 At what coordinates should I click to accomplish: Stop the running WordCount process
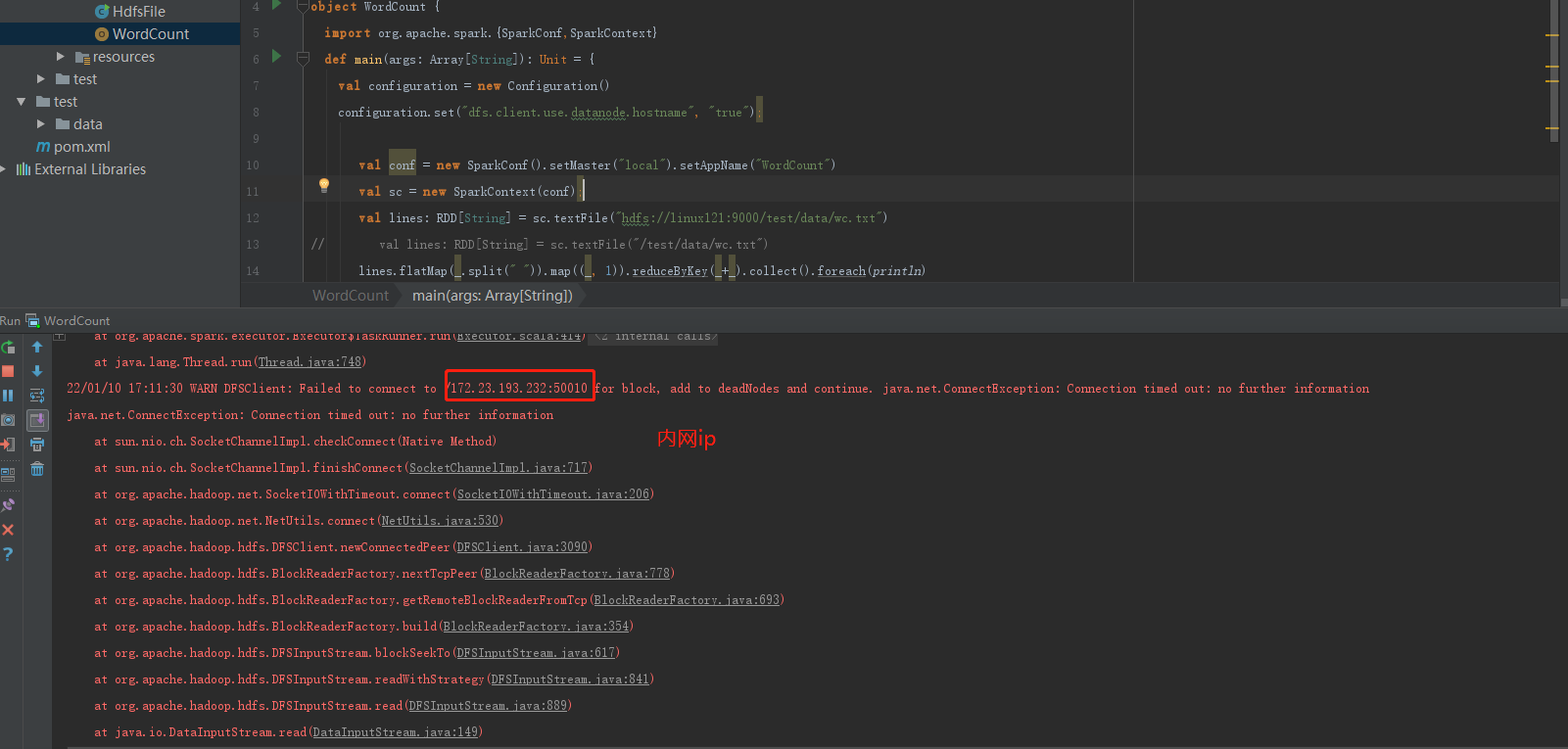click(8, 372)
